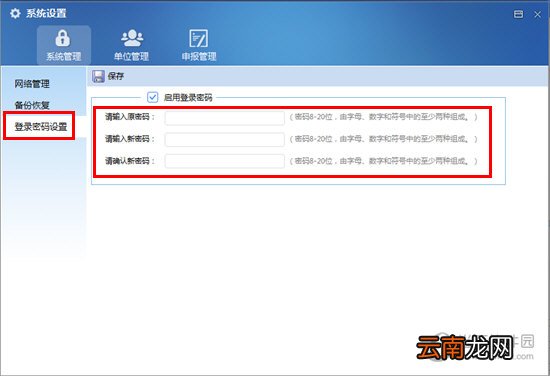The image size is (550, 376).
Task: Click the 保存 floppy disk icon
Action: click(x=98, y=76)
